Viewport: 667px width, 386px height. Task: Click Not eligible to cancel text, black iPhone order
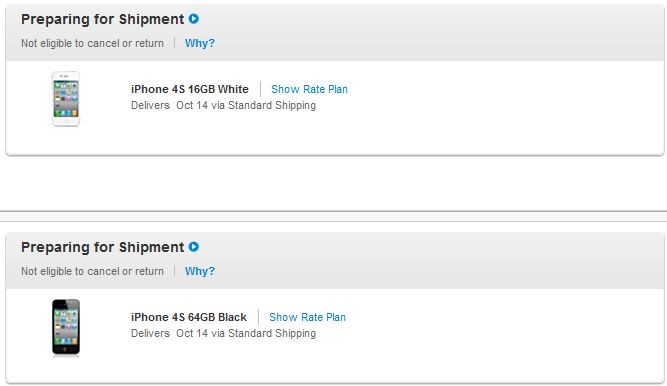(x=92, y=271)
